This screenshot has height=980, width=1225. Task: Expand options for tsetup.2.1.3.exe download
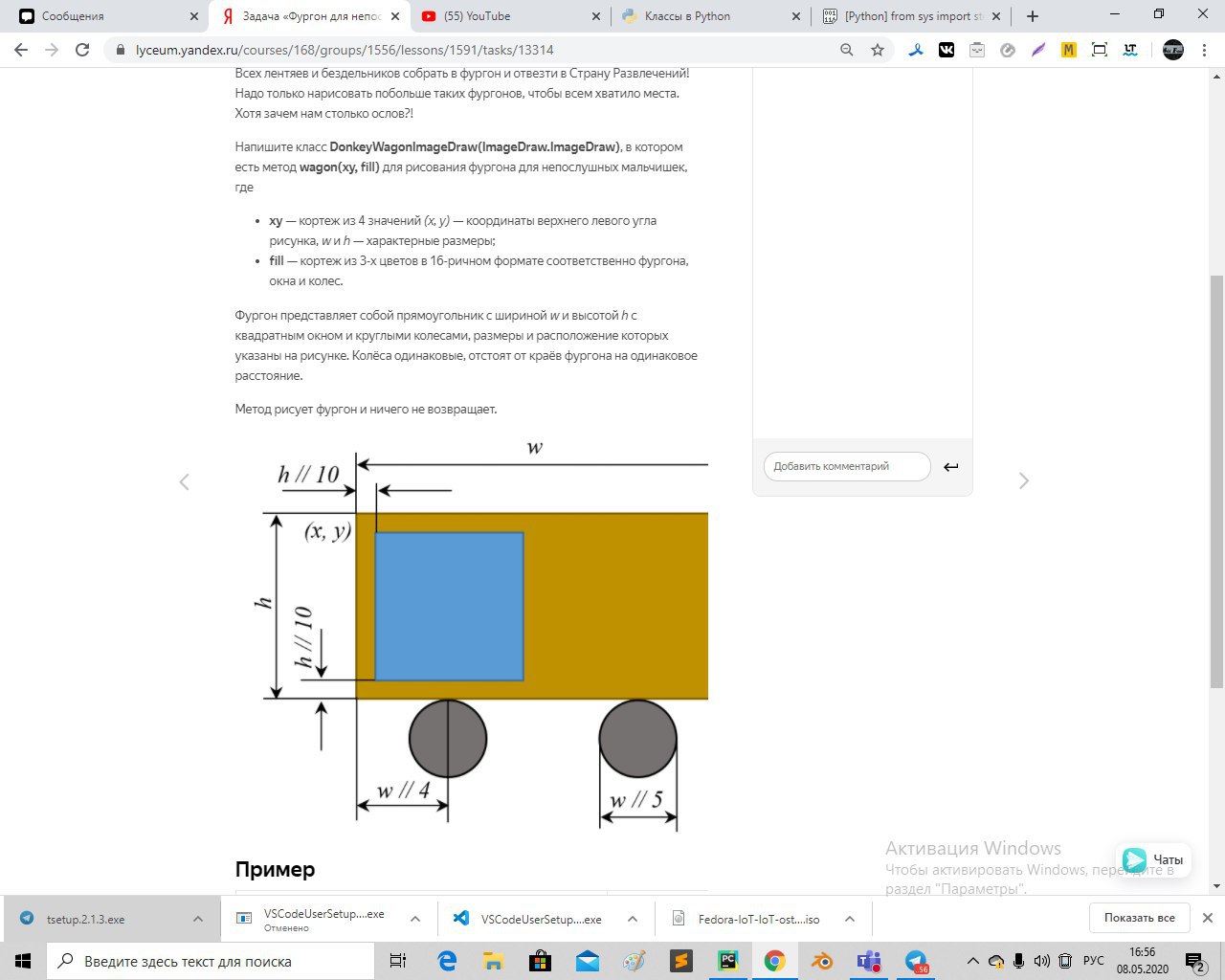198,919
